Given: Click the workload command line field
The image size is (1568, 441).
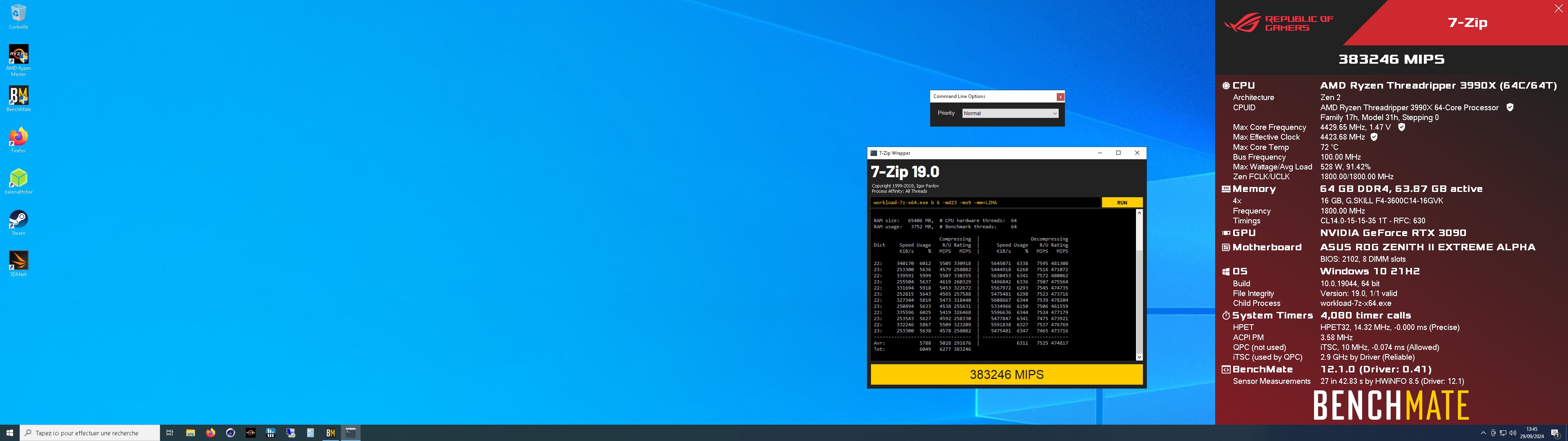Looking at the screenshot, I should pyautogui.click(x=985, y=202).
